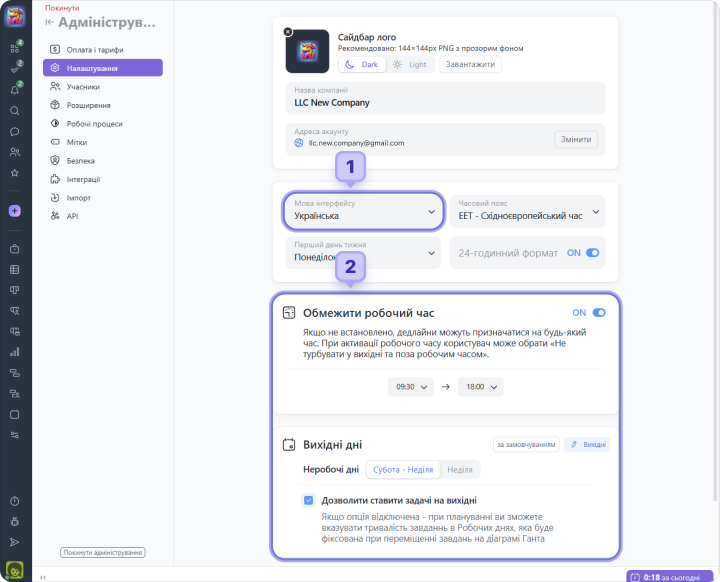Screen dimensions: 720x582
Task: Toggle the 24-годинний формат switch
Action: pos(592,253)
